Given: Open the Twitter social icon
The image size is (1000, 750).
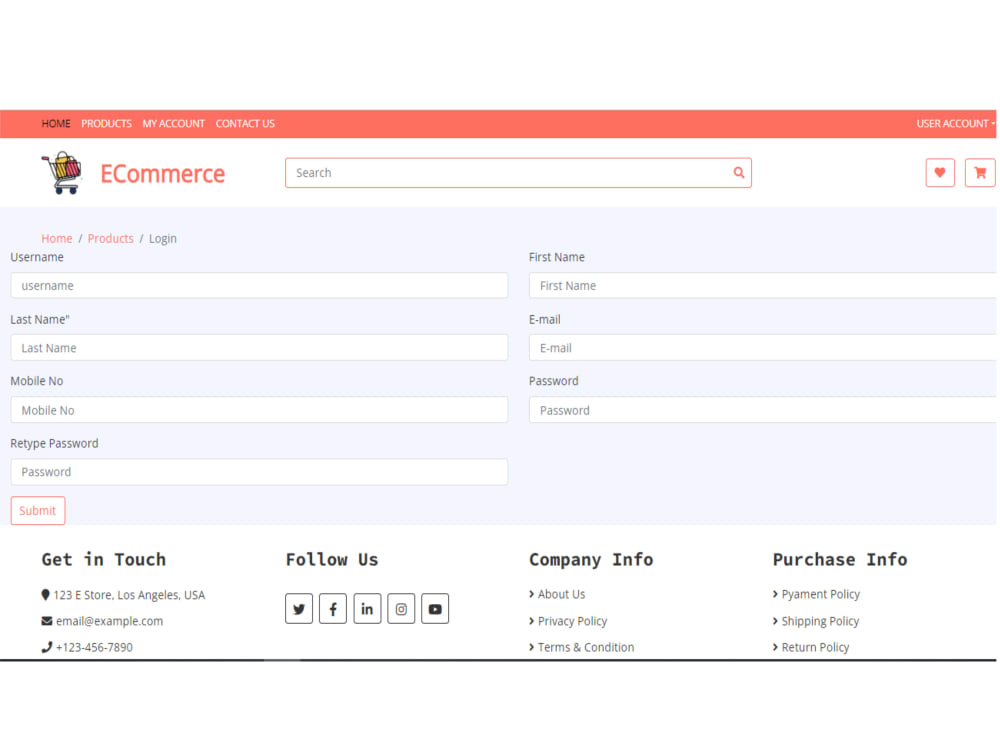Looking at the screenshot, I should (x=298, y=608).
